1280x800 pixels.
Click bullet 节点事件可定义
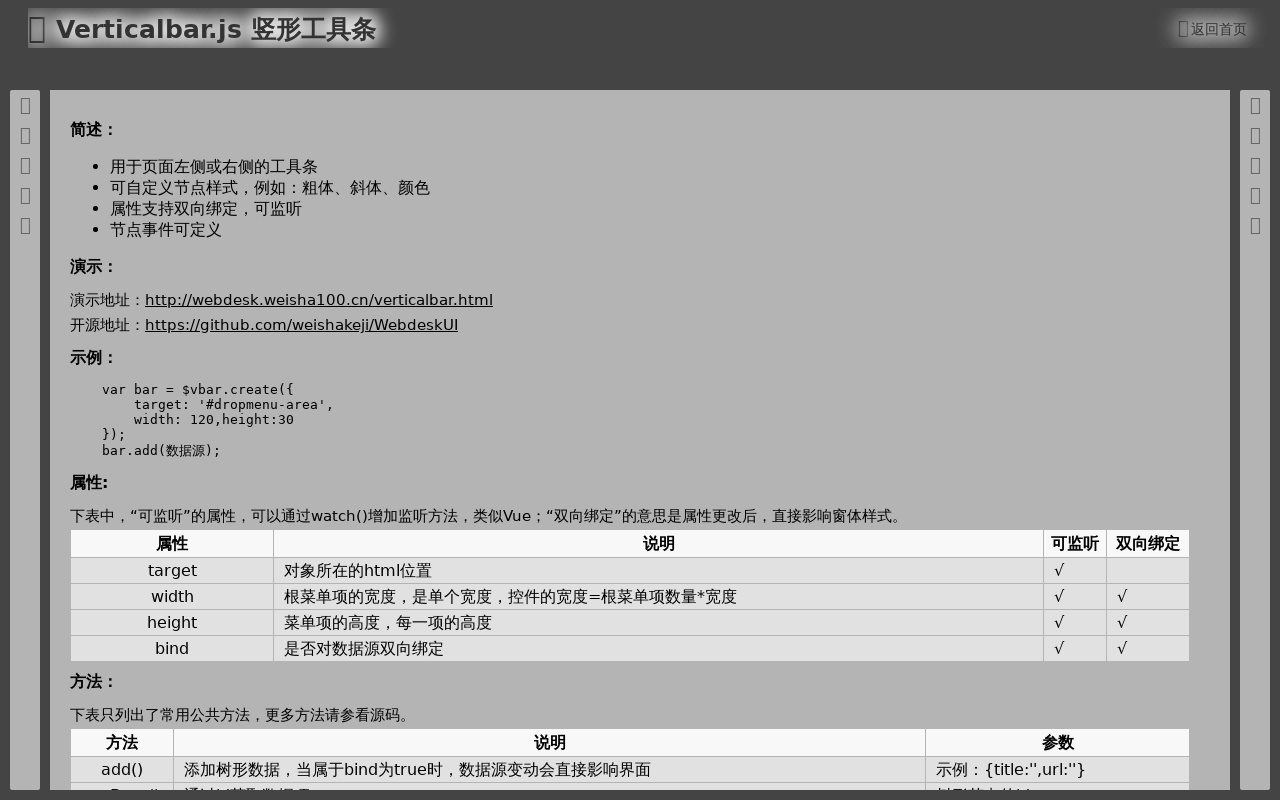pos(166,230)
